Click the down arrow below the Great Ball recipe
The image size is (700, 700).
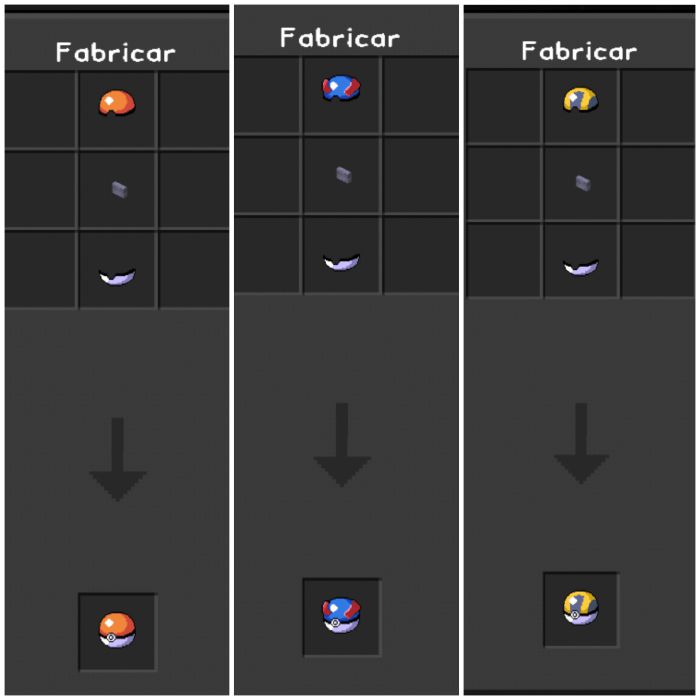[342, 445]
